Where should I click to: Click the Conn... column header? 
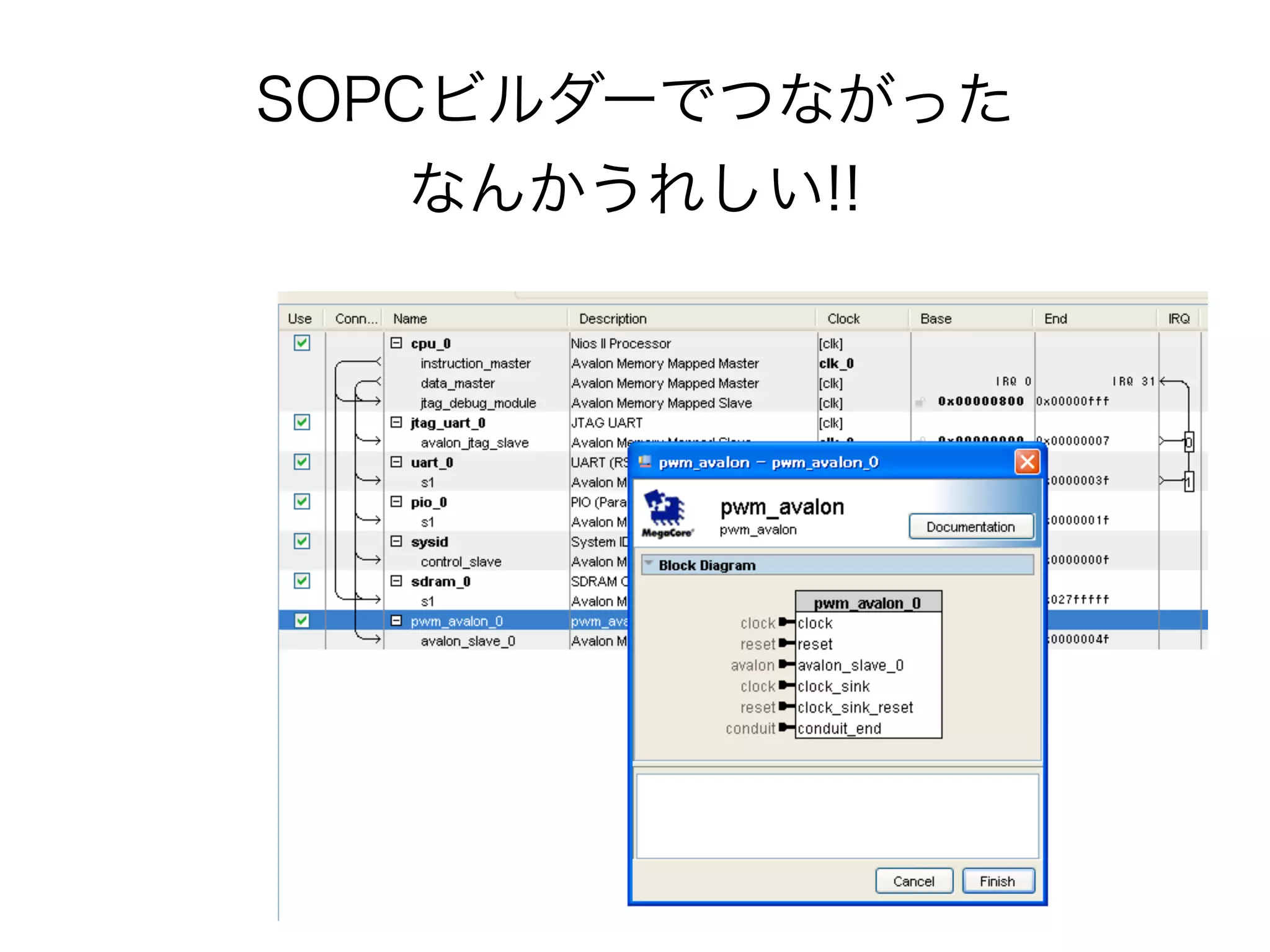point(355,319)
